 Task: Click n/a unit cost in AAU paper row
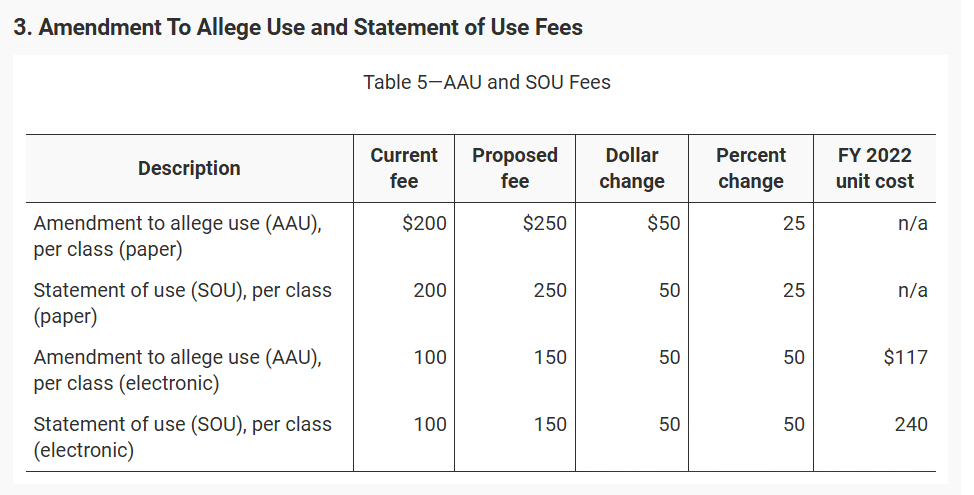[913, 224]
